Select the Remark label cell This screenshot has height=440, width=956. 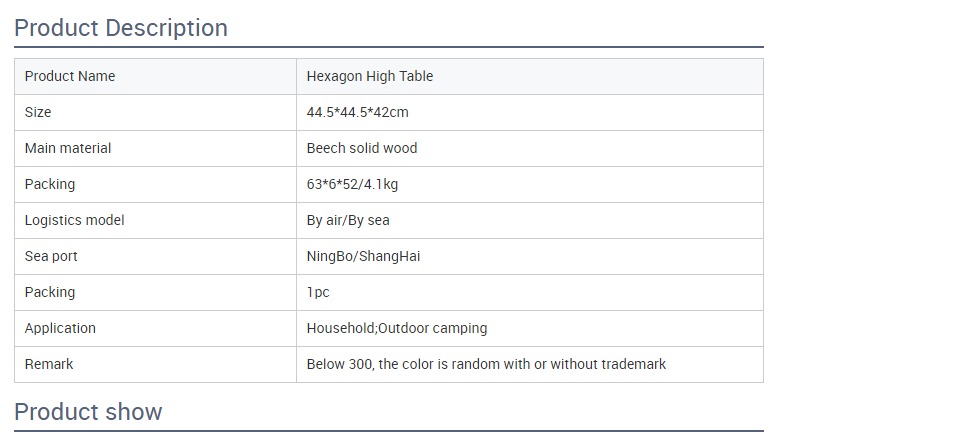[x=155, y=364]
